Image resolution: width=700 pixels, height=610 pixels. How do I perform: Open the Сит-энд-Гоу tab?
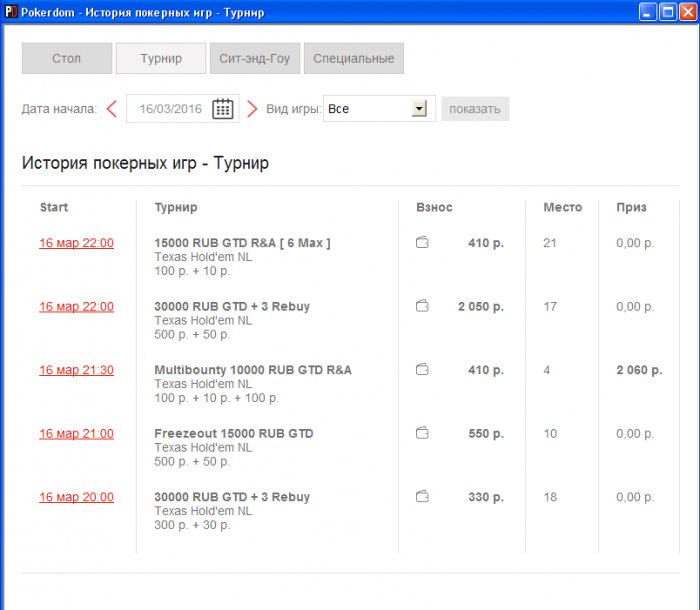[x=255, y=59]
